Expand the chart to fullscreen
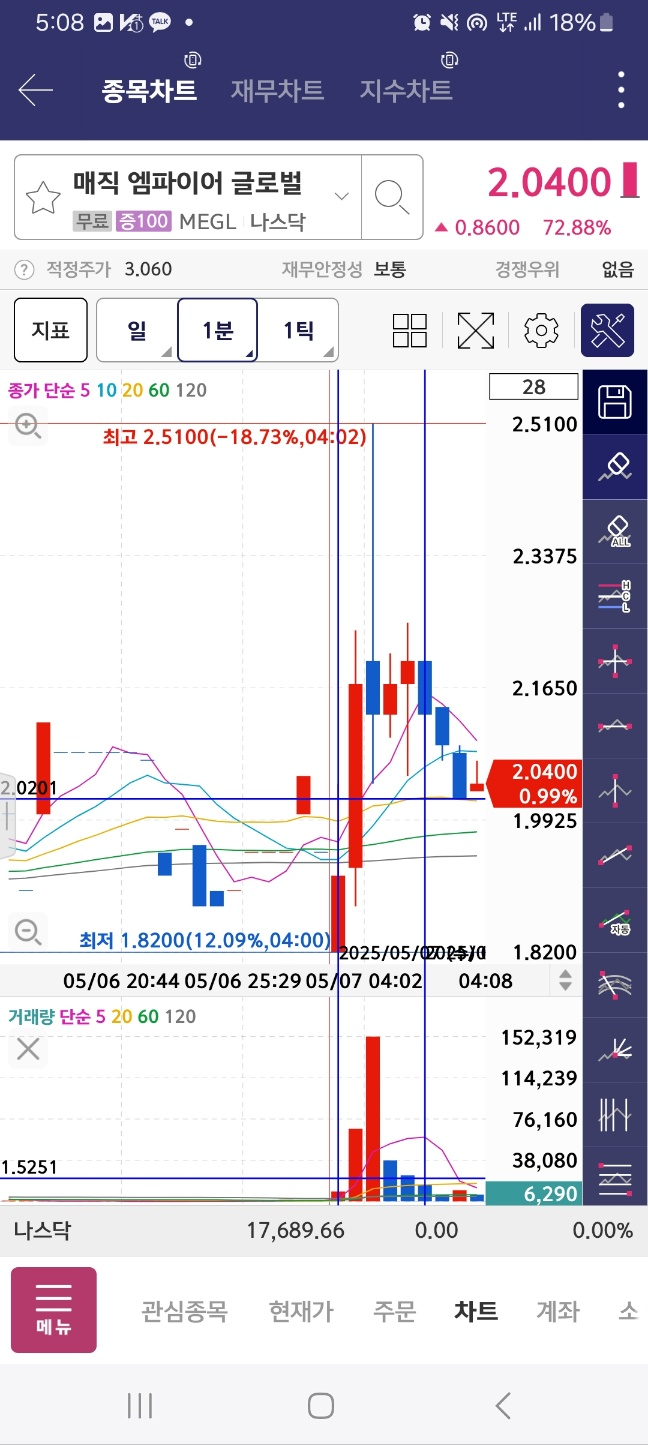648x1445 pixels. click(x=476, y=330)
